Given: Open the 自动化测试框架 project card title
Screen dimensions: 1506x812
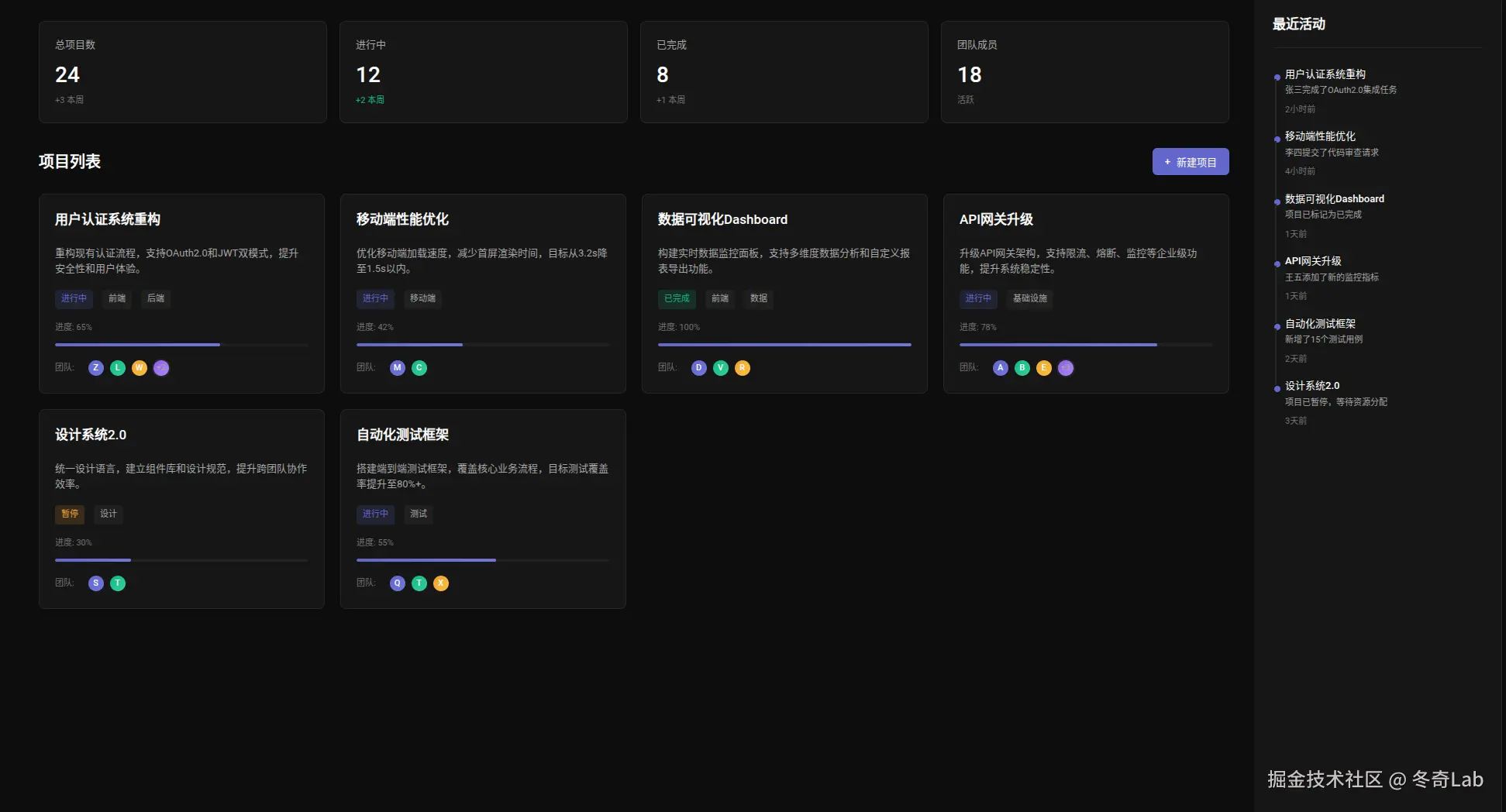Looking at the screenshot, I should click(402, 435).
